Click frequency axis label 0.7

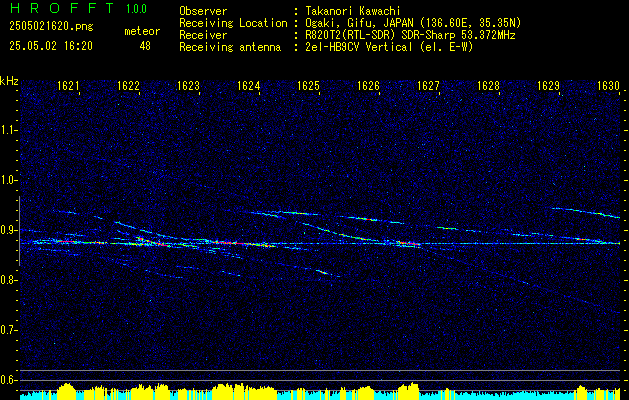[8, 330]
